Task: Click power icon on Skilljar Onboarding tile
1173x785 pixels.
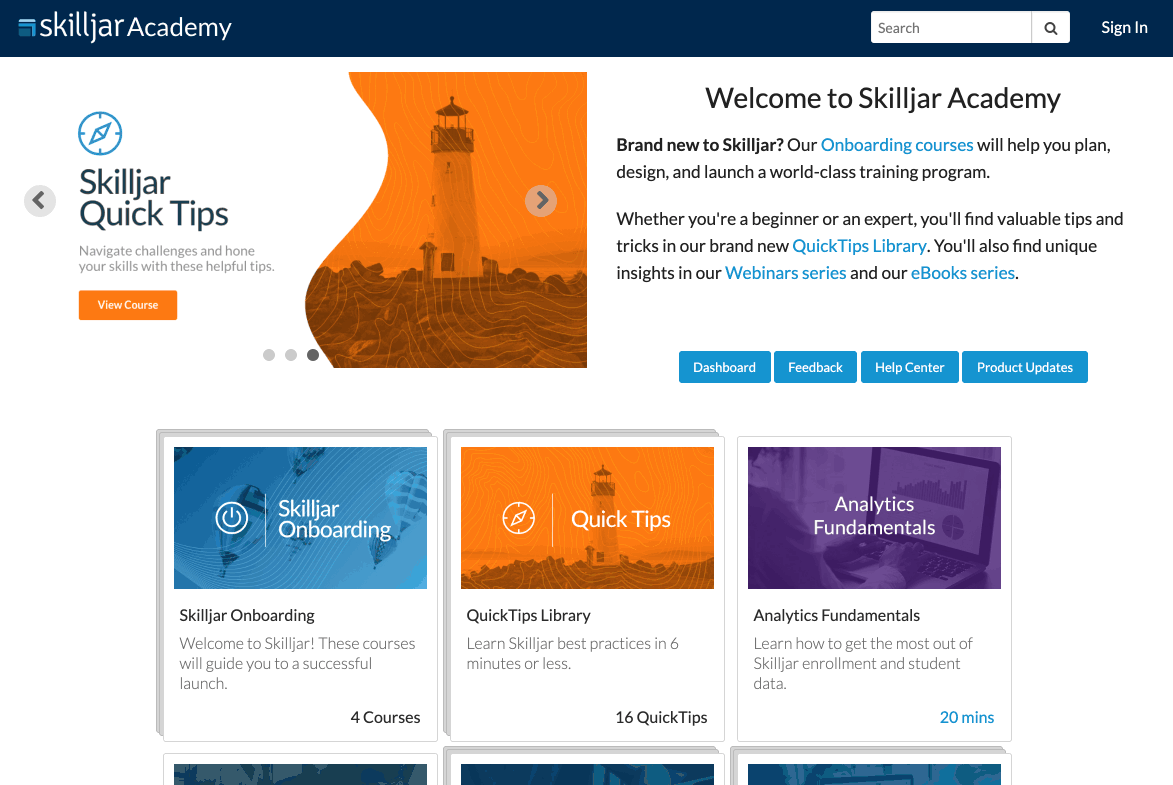Action: pyautogui.click(x=232, y=518)
